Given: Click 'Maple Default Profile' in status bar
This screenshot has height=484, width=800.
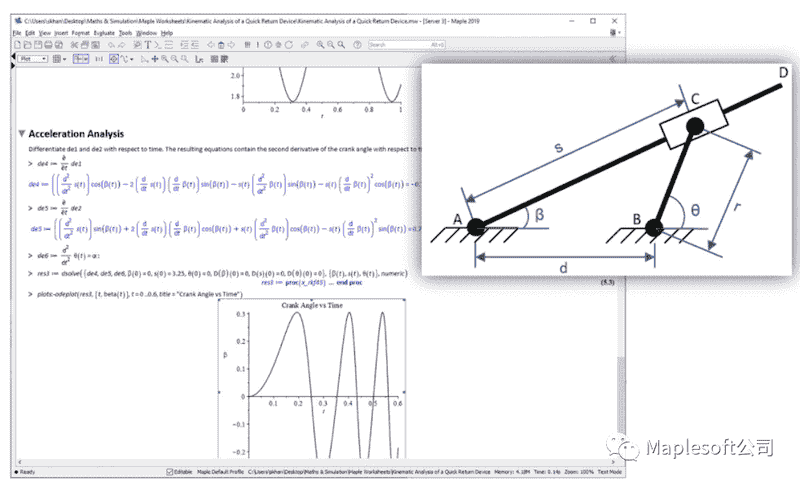Looking at the screenshot, I should pyautogui.click(x=220, y=472).
